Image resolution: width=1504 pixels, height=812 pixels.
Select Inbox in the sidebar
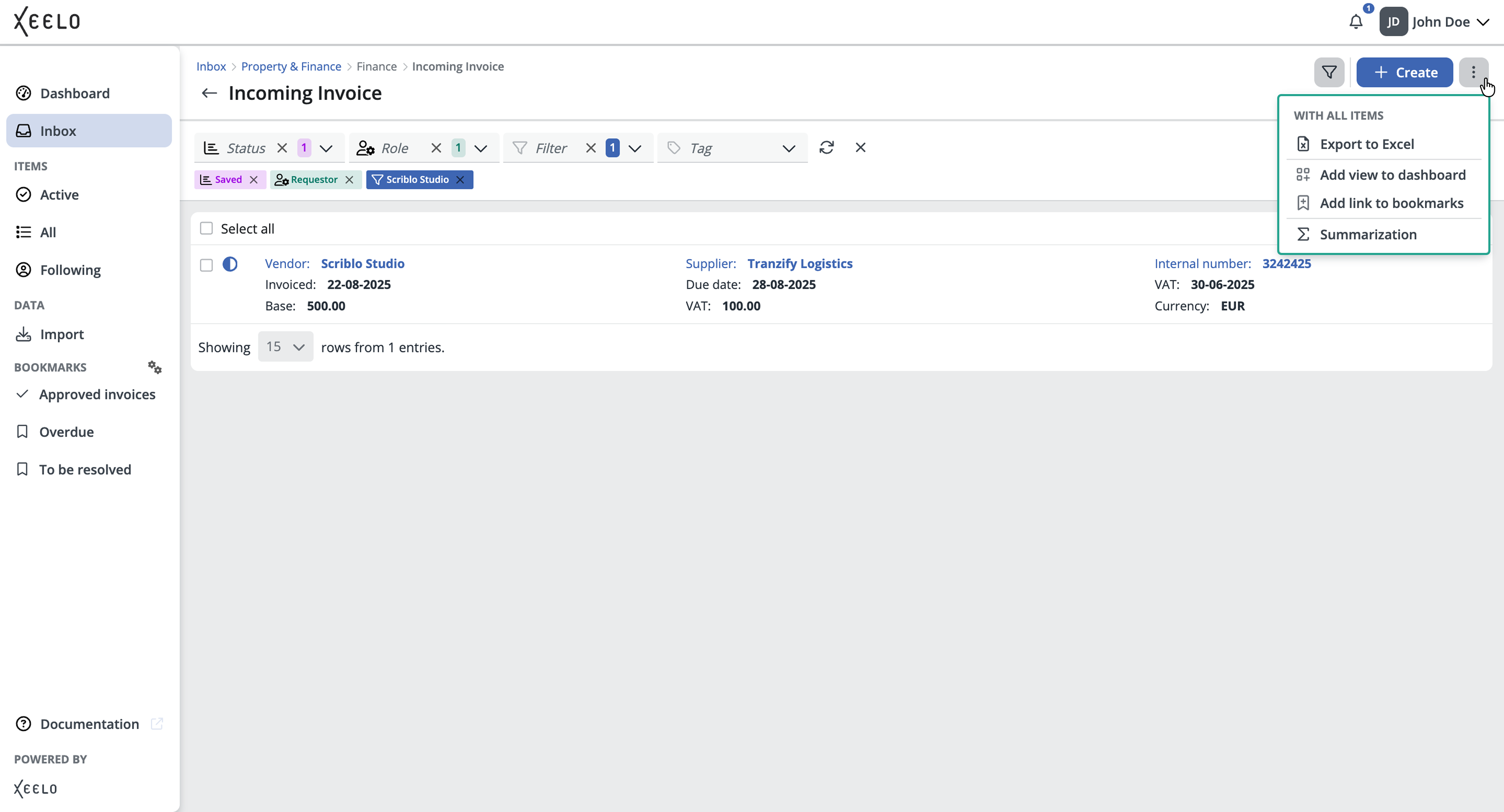[x=89, y=131]
